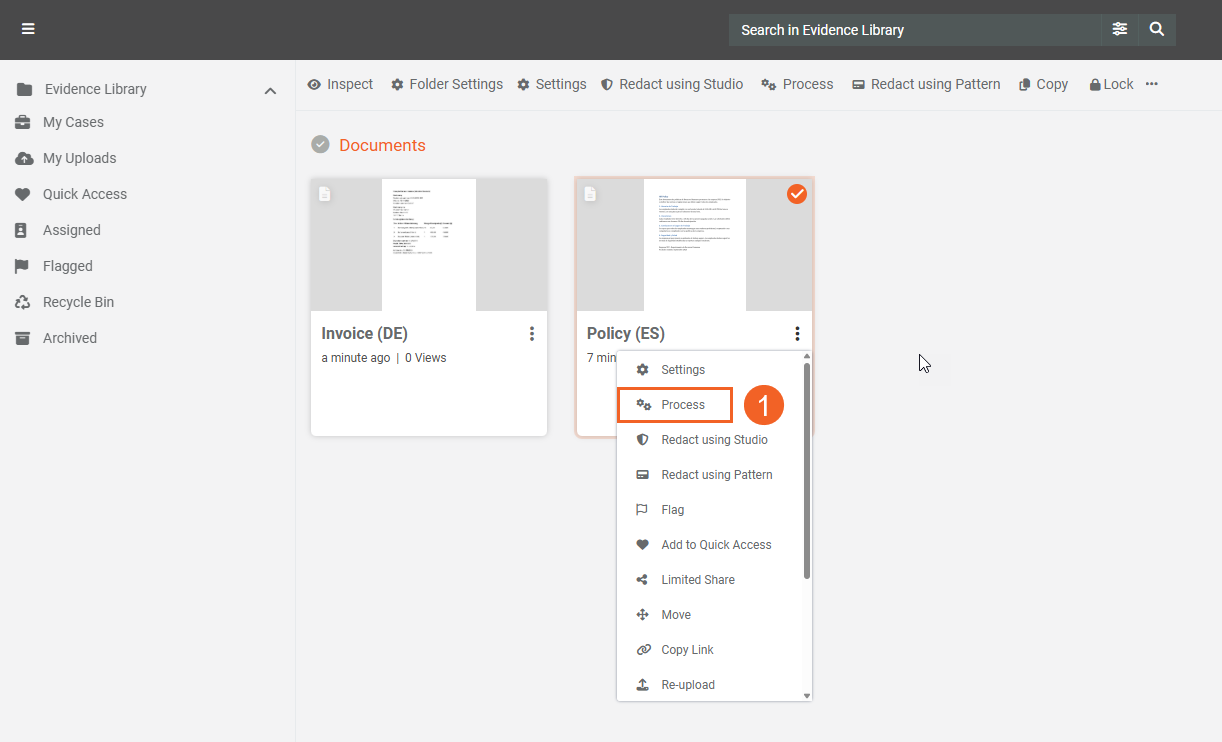
Task: Open Recycle Bin in sidebar
Action: [x=78, y=302]
